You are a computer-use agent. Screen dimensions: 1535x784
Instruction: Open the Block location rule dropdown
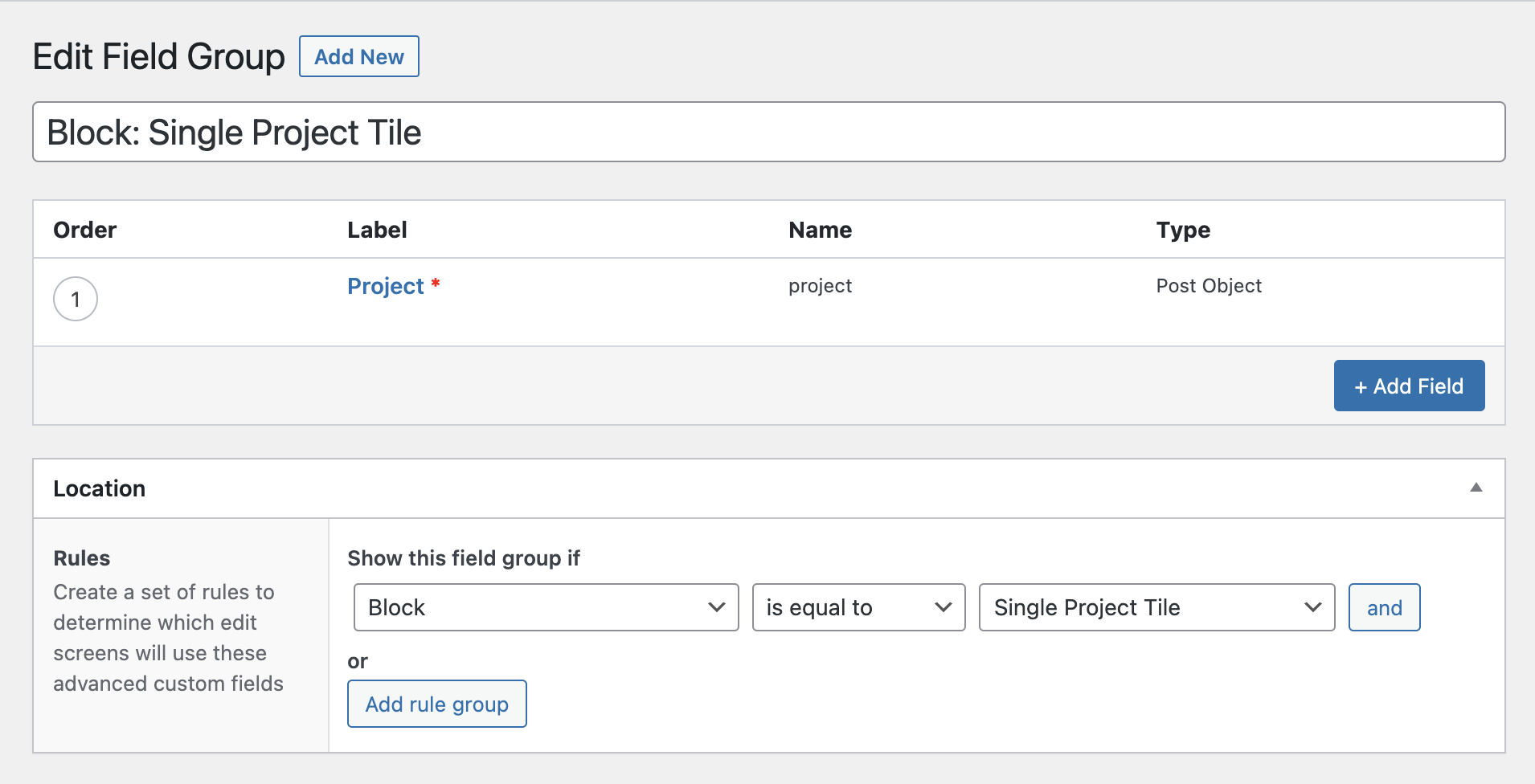[545, 607]
